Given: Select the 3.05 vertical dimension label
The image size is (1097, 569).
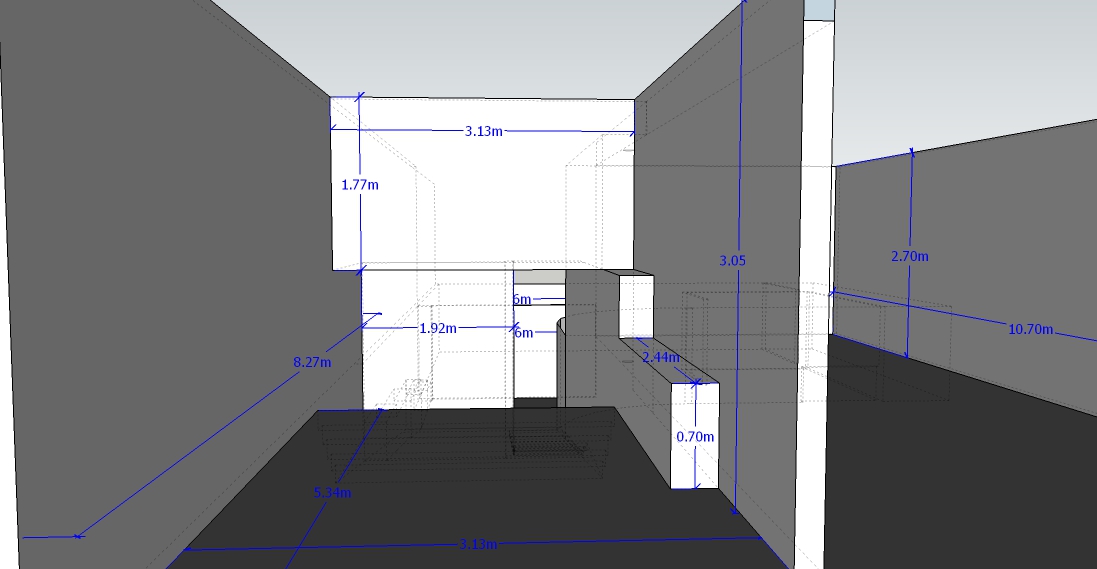Looking at the screenshot, I should (x=731, y=260).
